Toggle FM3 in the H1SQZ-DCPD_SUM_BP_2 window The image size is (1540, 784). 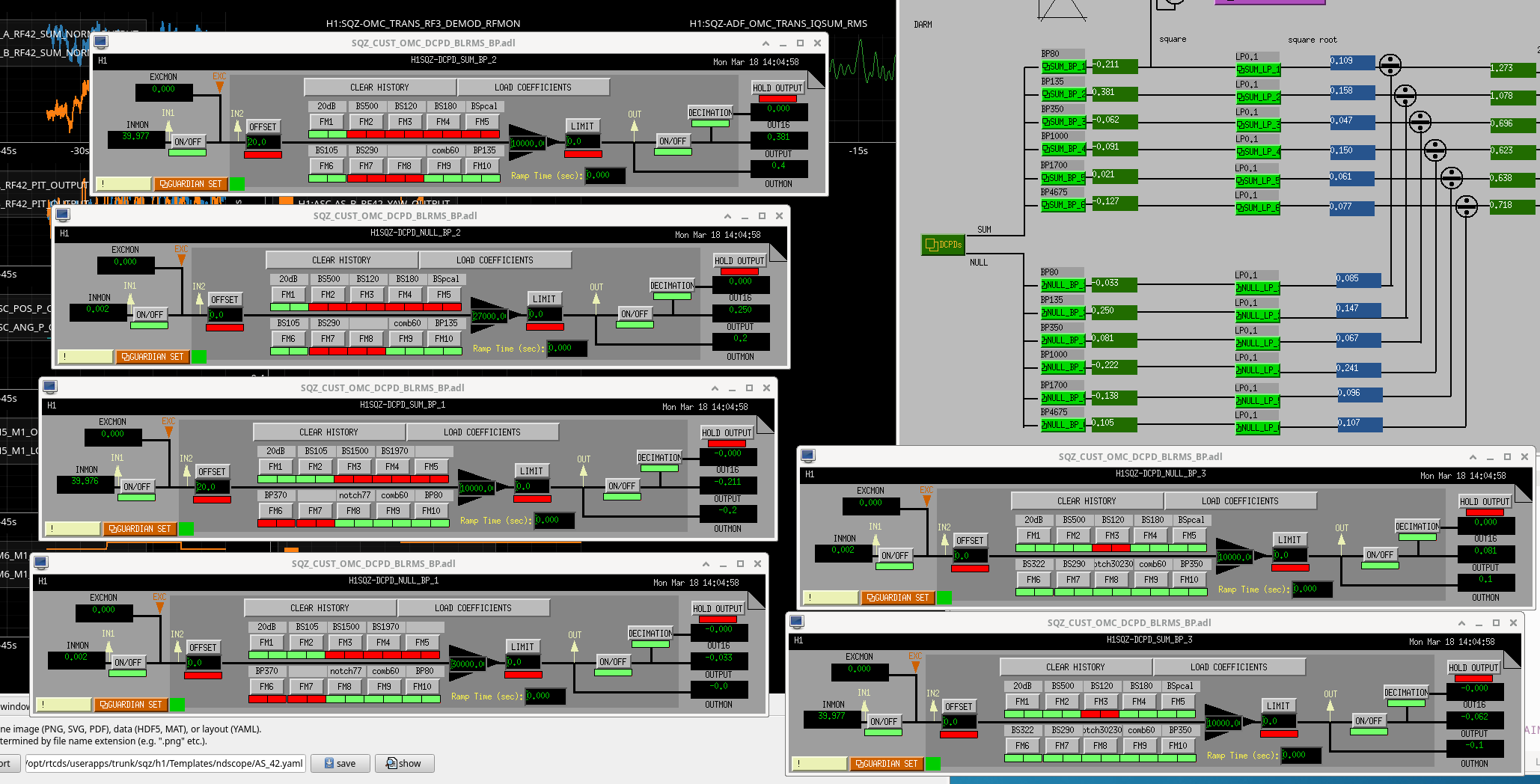[x=405, y=122]
